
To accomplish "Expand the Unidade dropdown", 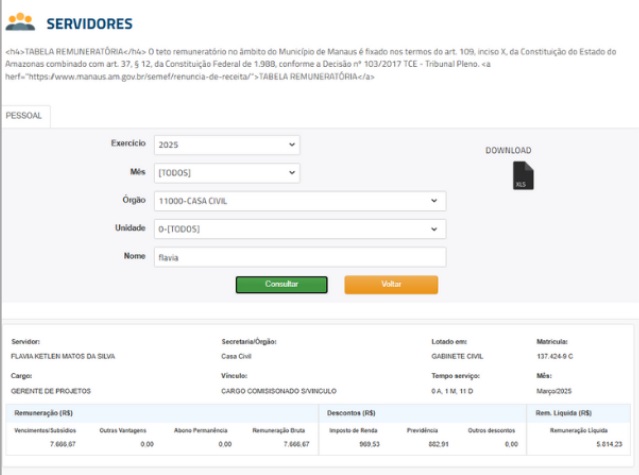I will [x=299, y=229].
